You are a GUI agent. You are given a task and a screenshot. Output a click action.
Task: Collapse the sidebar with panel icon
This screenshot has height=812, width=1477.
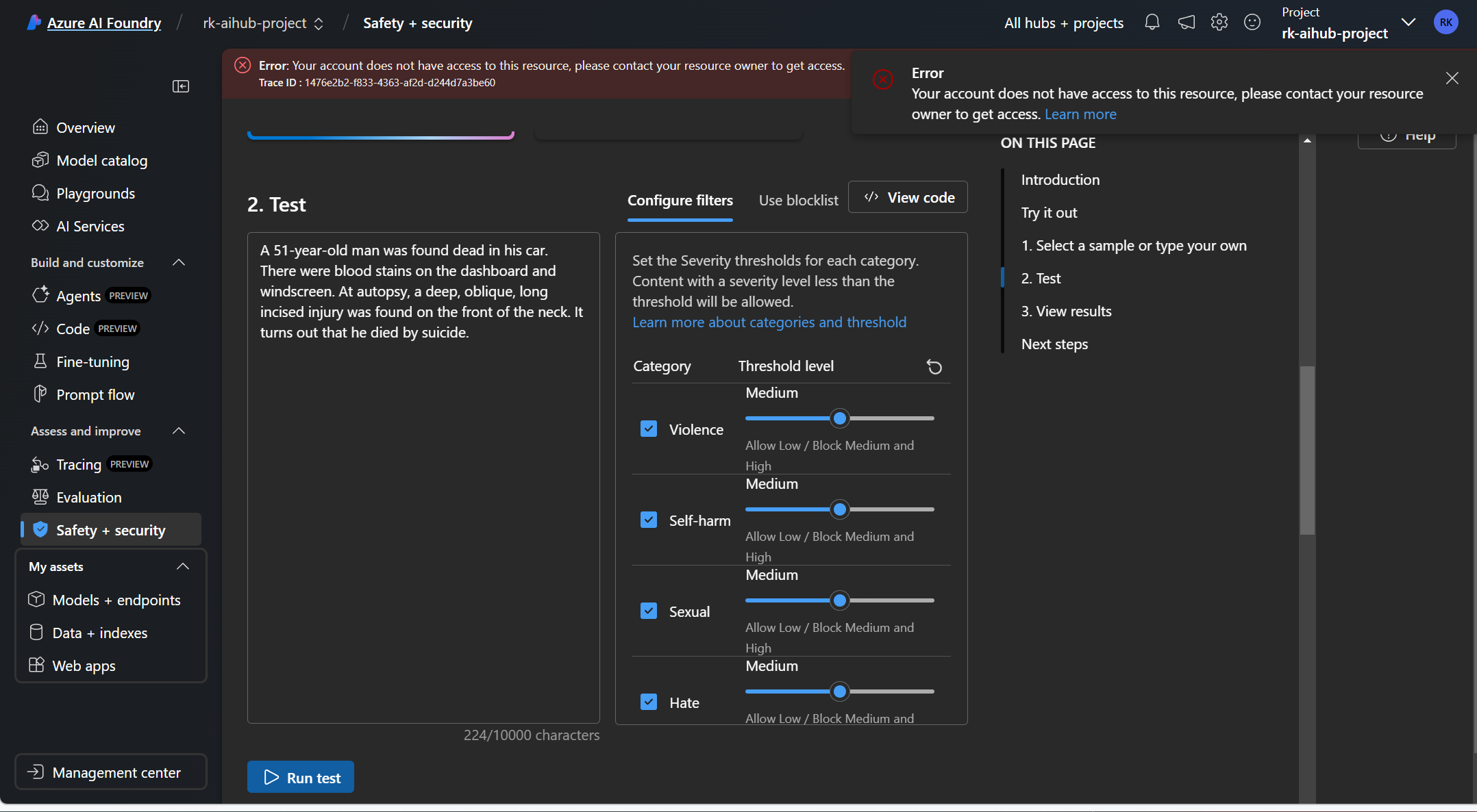181,86
